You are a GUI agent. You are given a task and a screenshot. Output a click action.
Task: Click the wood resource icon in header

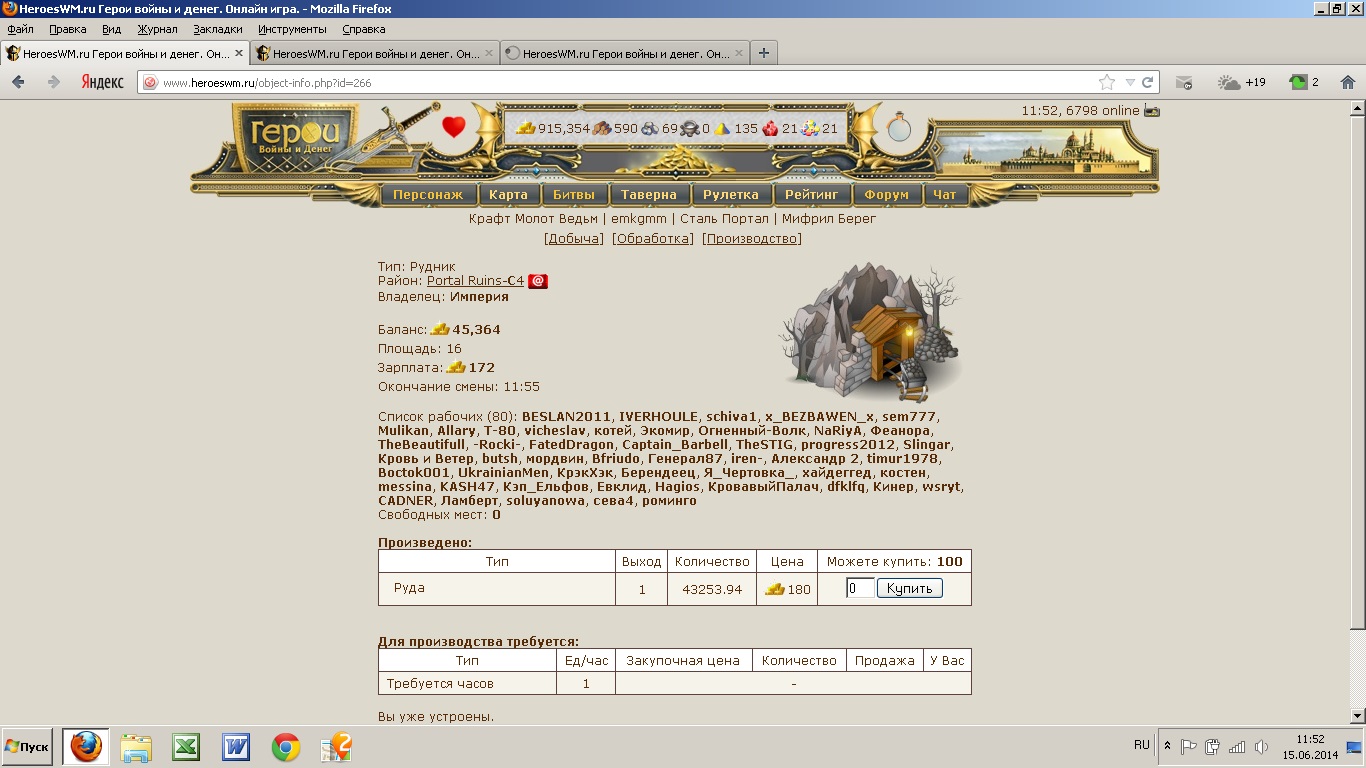[602, 128]
